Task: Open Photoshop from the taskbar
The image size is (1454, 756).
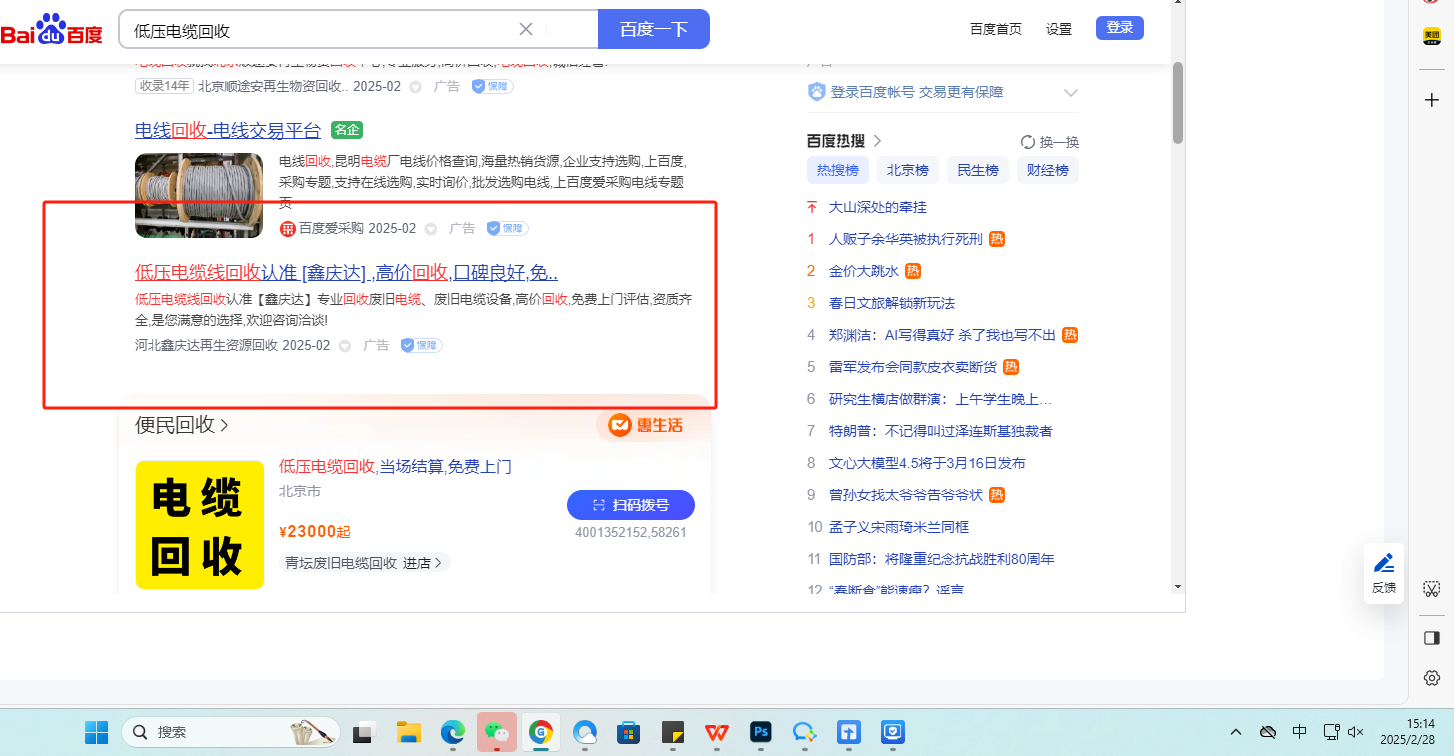Action: point(761,732)
